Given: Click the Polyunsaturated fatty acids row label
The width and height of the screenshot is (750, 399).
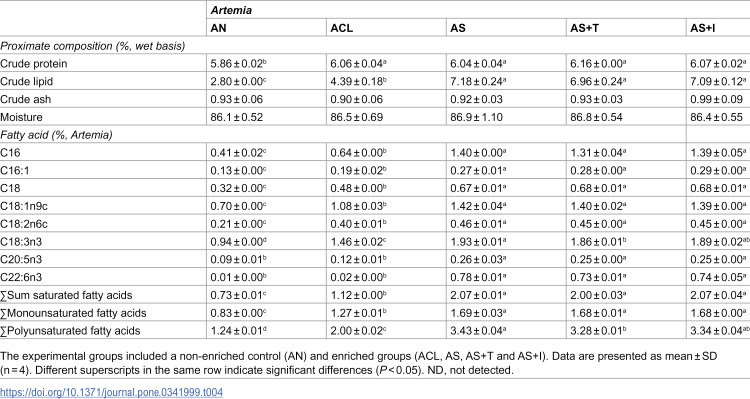Looking at the screenshot, I should (70, 331).
